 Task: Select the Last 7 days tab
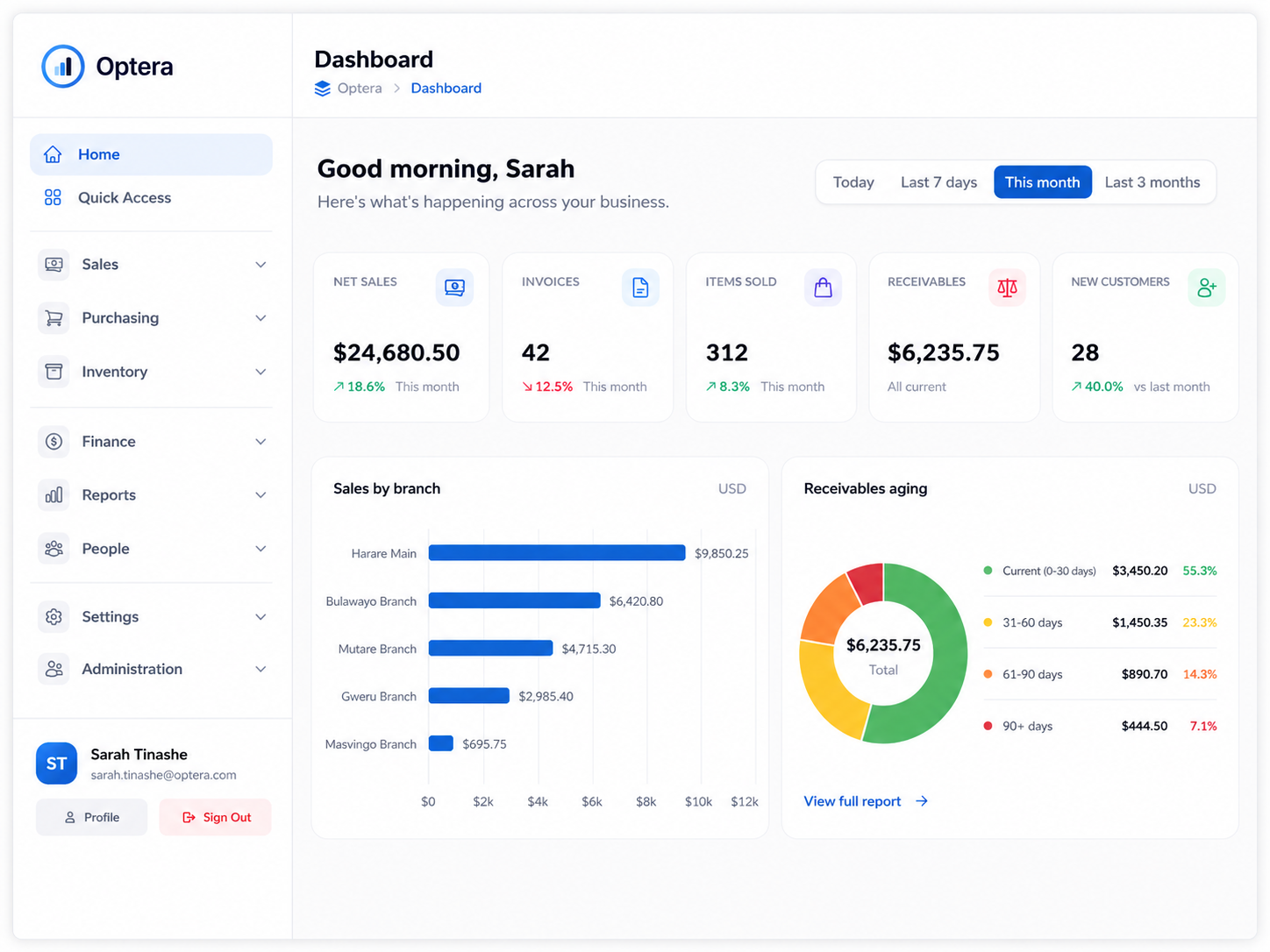(938, 182)
